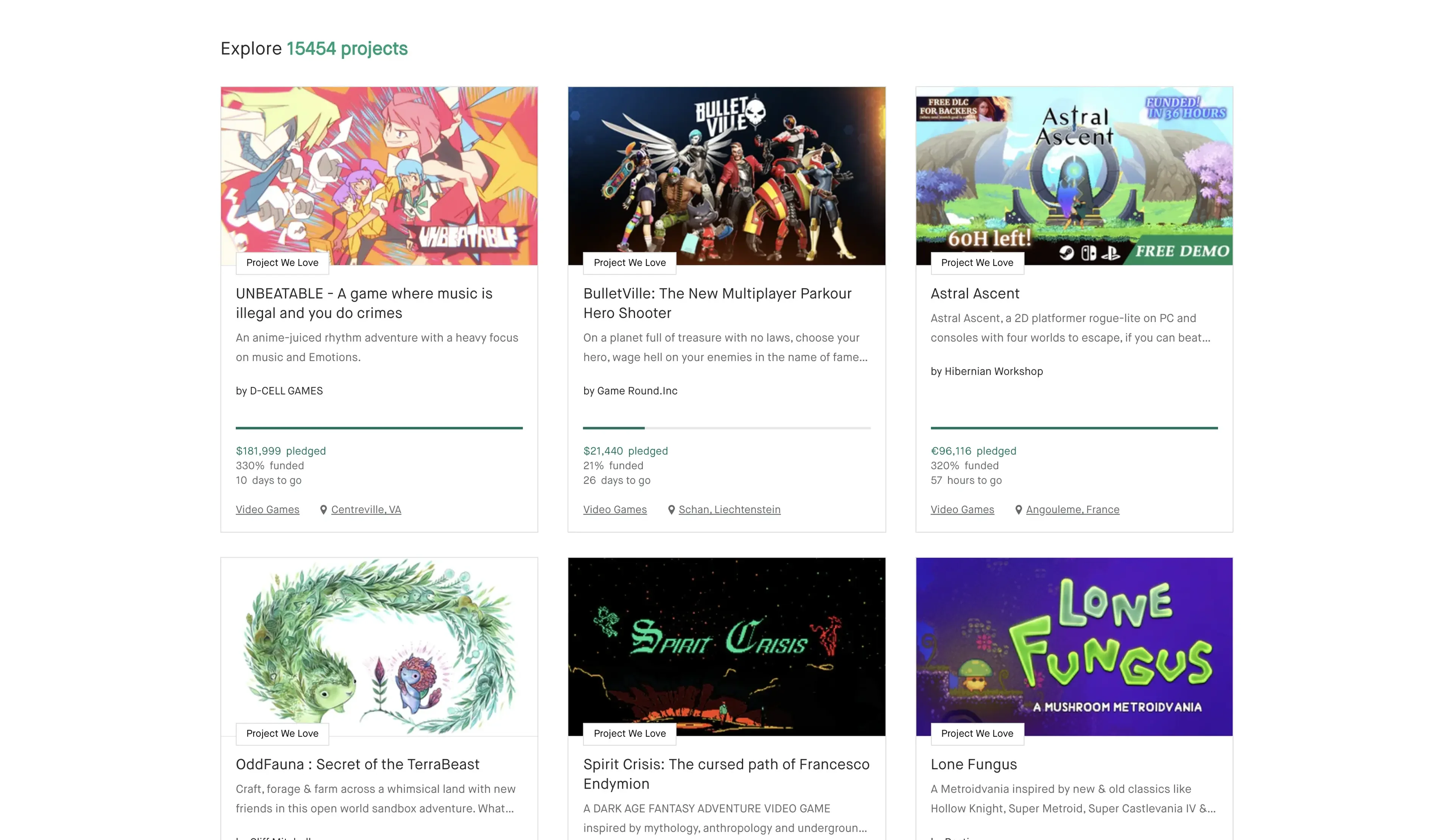
Task: Open BulletVille project thumbnail image
Action: [726, 173]
